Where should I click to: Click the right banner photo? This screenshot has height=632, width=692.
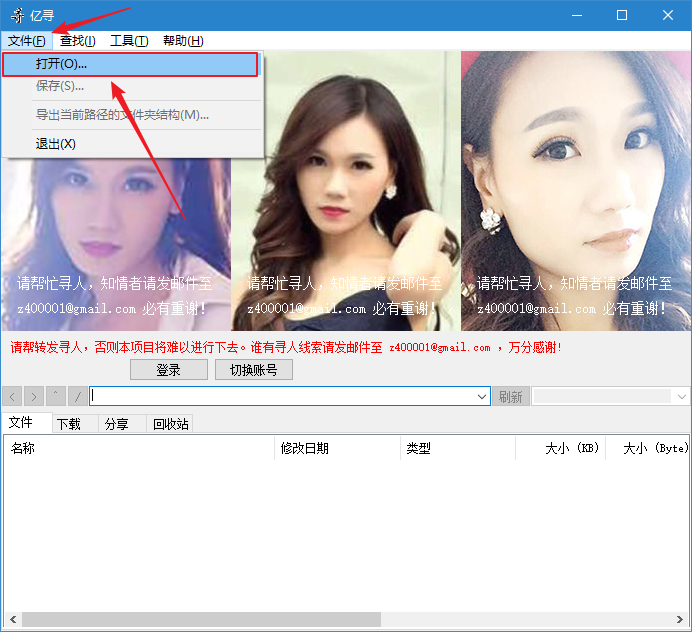575,191
